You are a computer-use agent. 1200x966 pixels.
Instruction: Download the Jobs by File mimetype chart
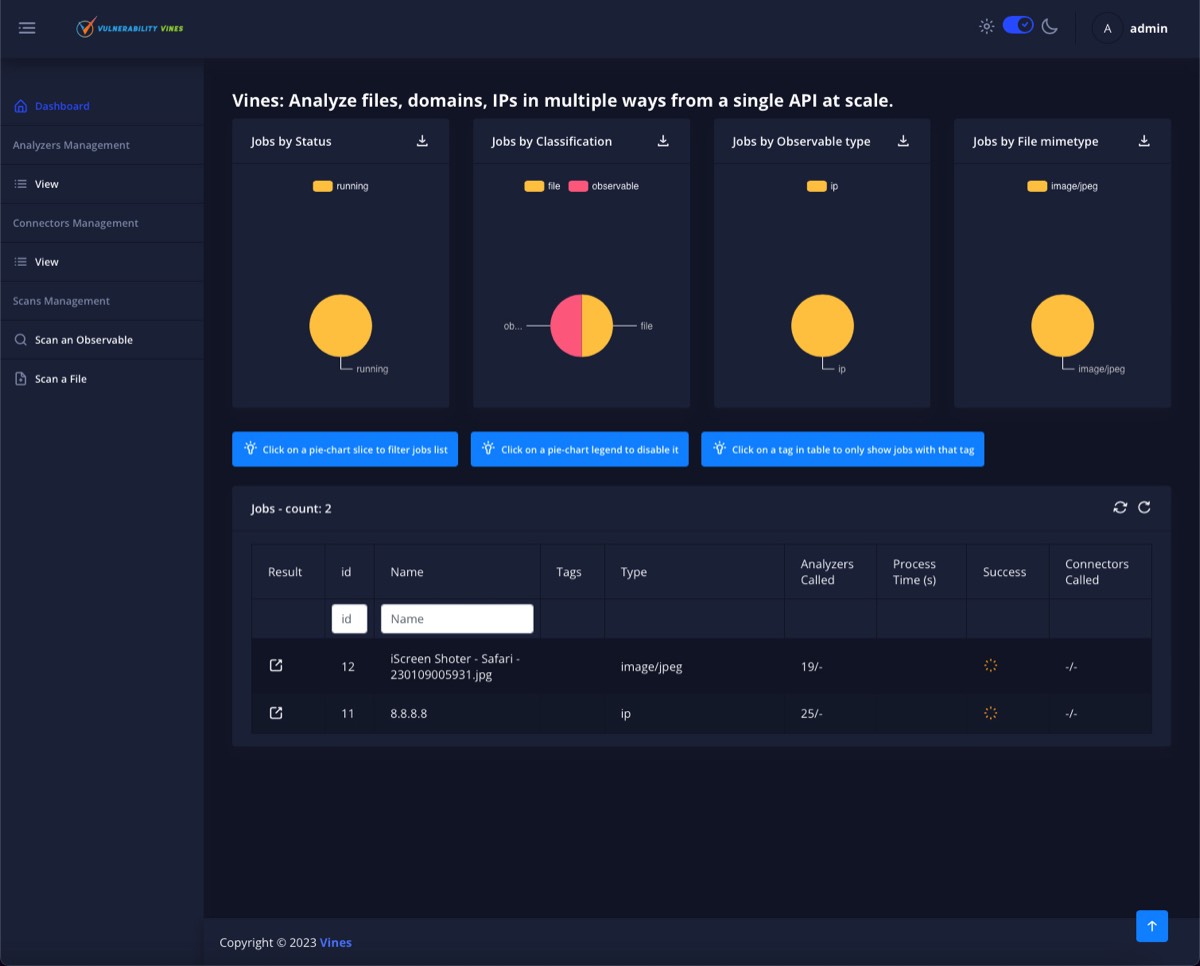1144,141
